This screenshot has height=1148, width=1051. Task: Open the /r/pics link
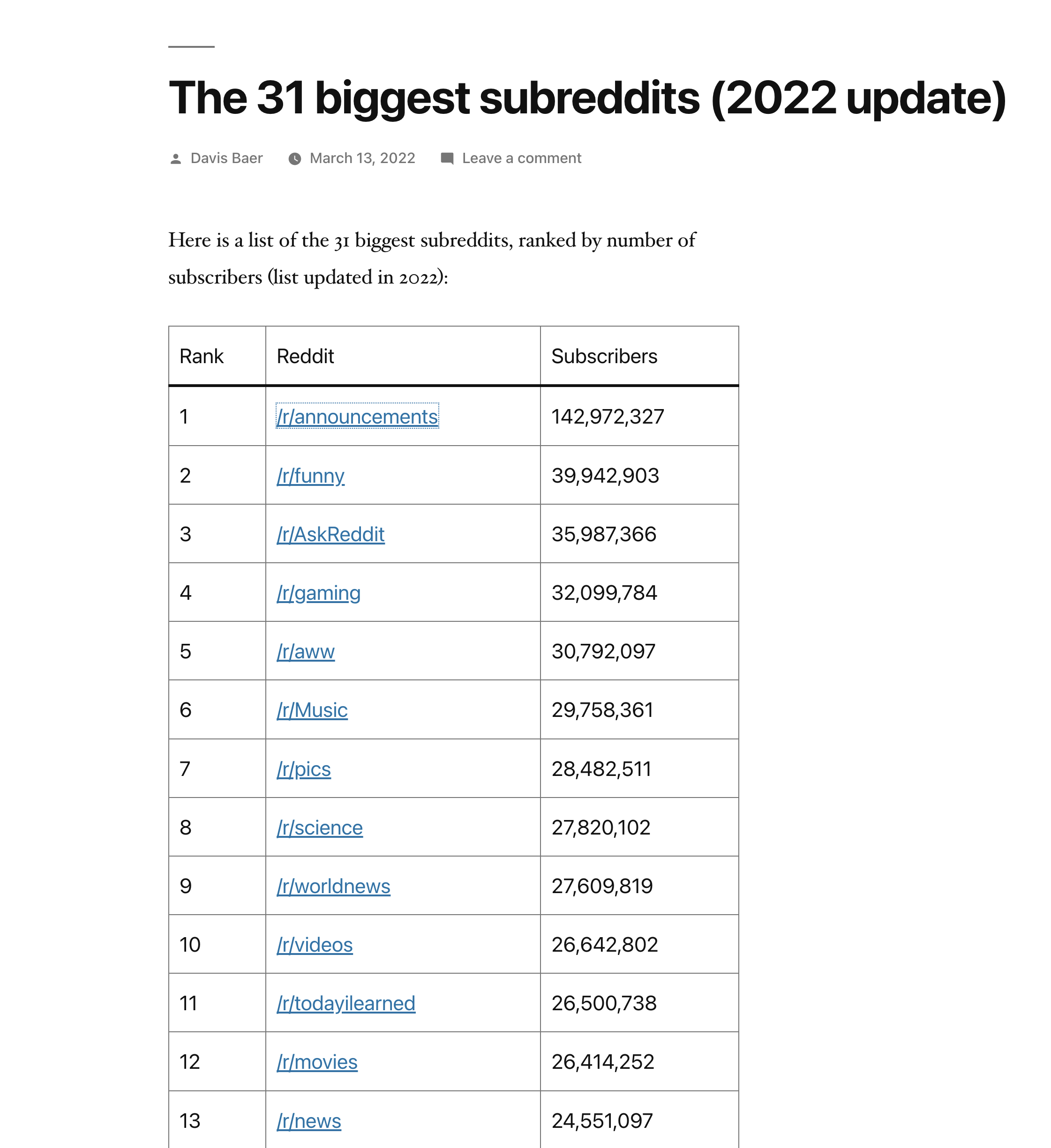click(304, 769)
